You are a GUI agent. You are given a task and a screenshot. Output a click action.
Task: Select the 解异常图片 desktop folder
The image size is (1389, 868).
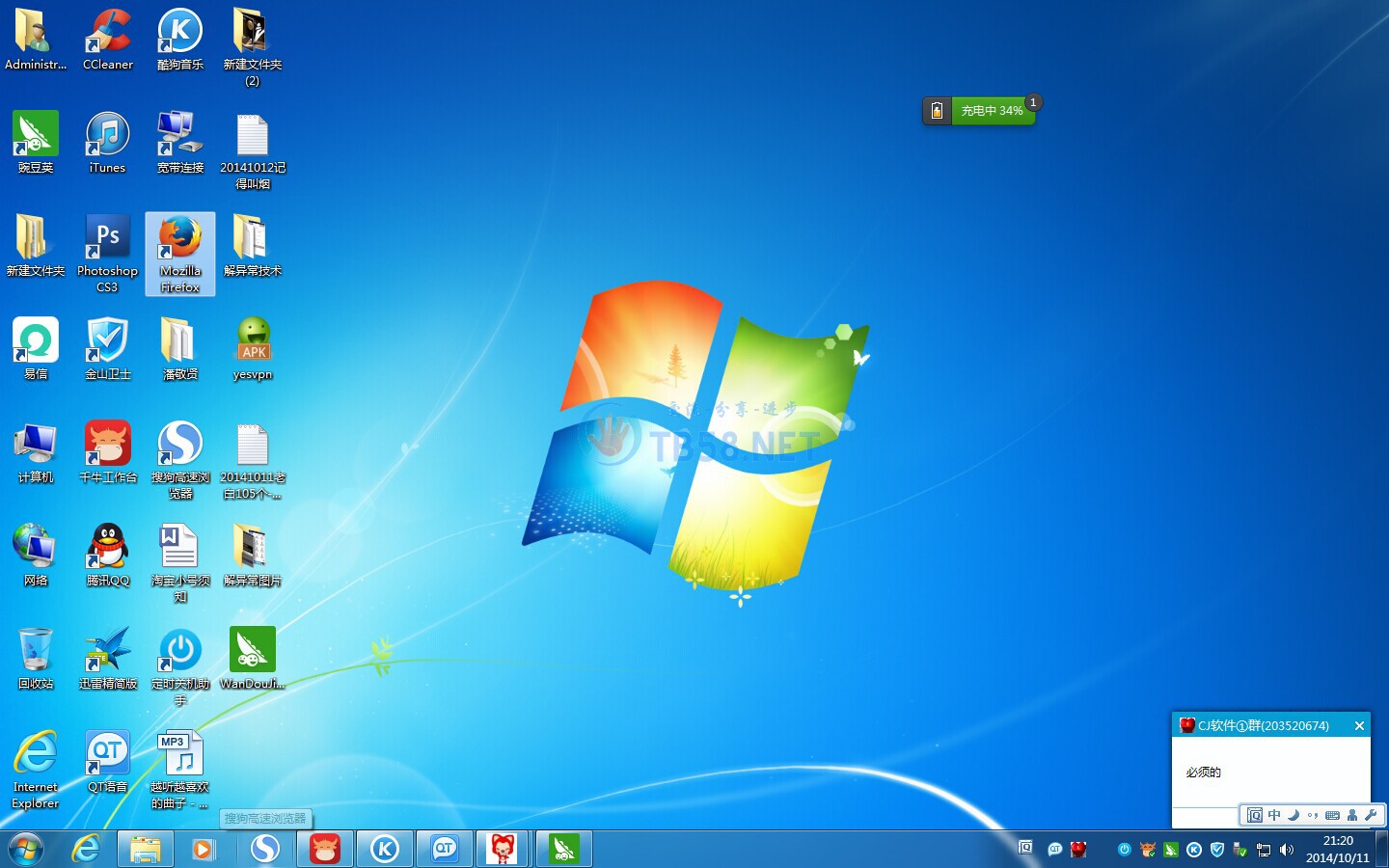coord(253,555)
